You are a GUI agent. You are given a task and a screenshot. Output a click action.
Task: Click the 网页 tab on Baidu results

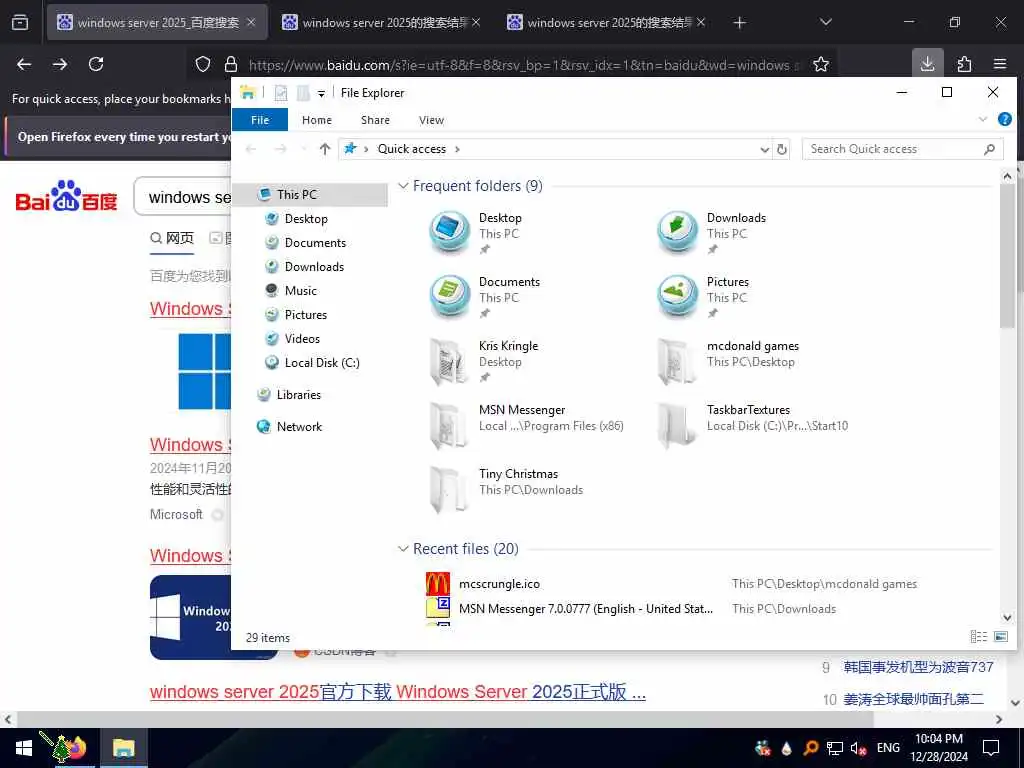point(172,238)
